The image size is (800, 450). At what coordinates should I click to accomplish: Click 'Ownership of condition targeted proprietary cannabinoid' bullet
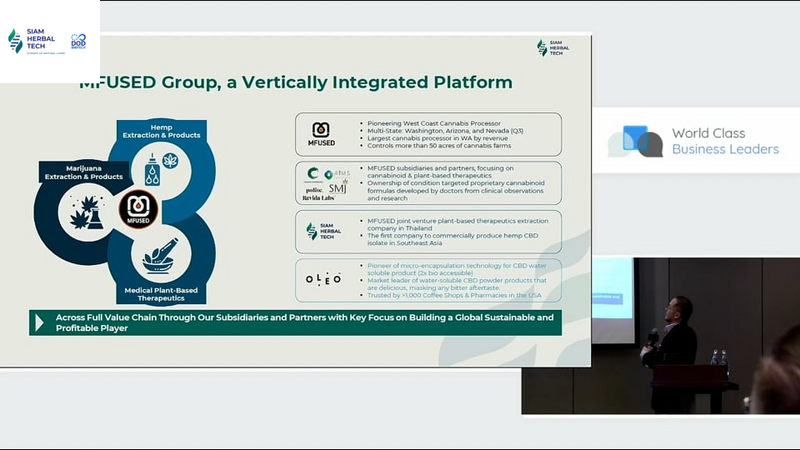[456, 190]
